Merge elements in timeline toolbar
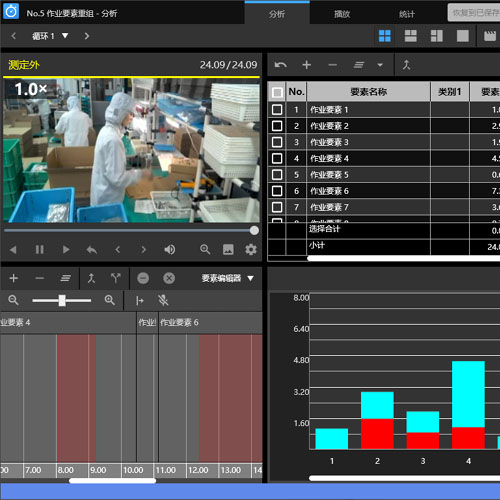Viewport: 500px width, 500px height. (91, 278)
